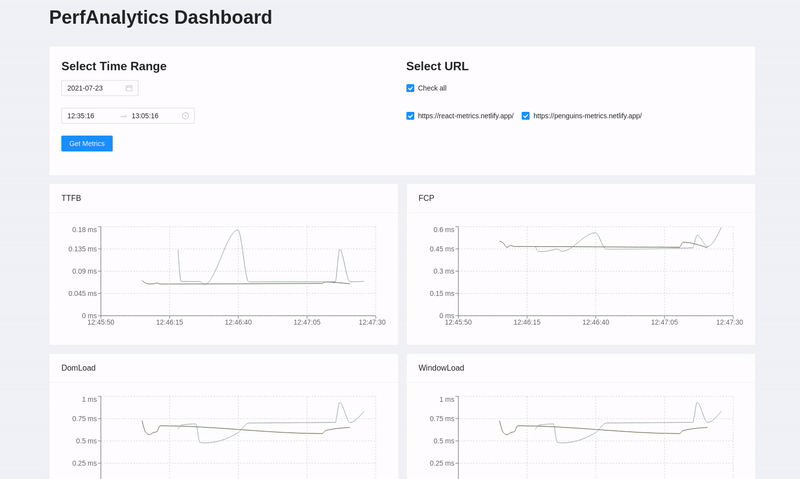Click the 0.6 ms label on FCP chart
The width and height of the screenshot is (800, 479).
tap(443, 230)
